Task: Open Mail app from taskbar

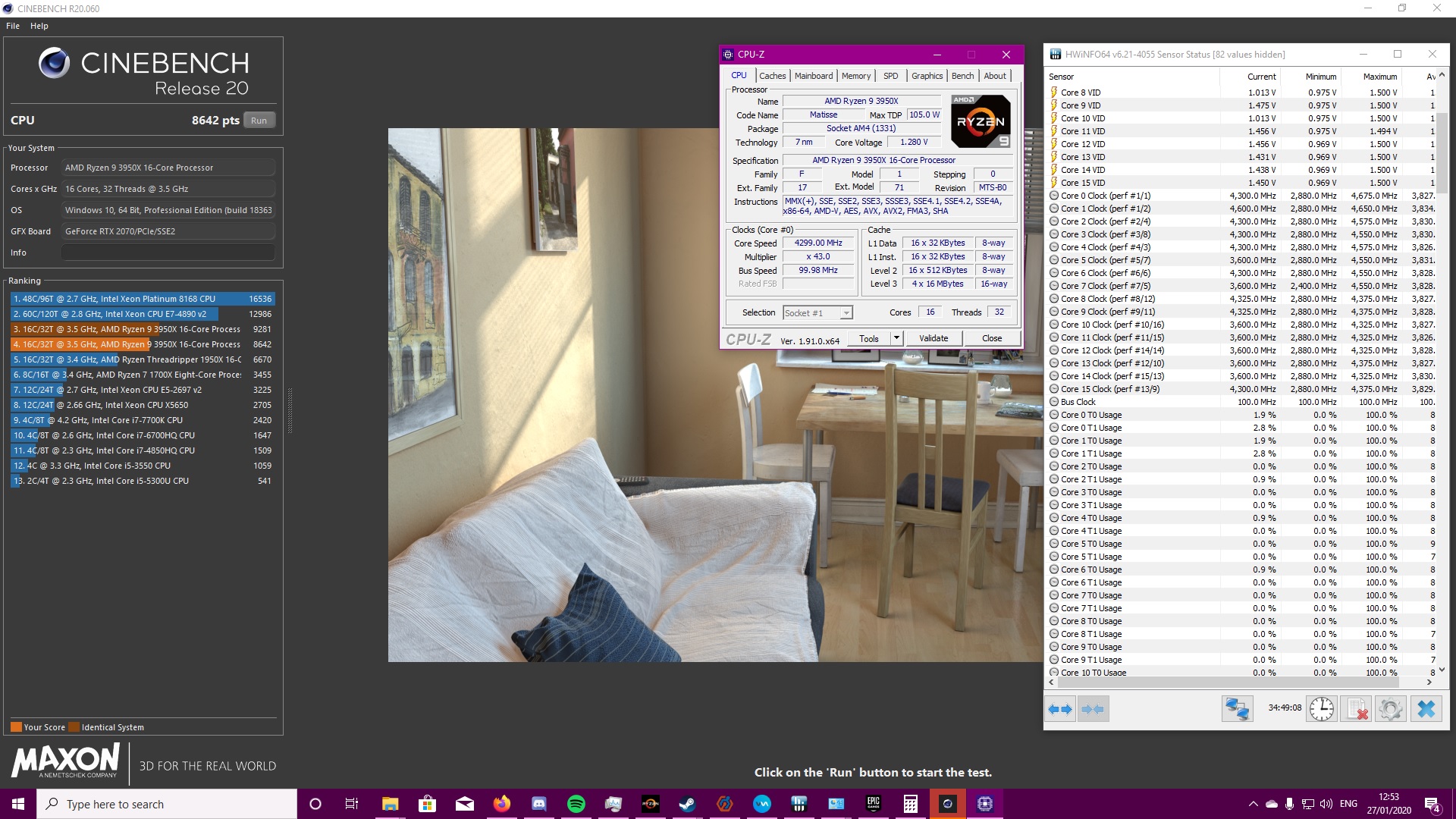Action: coord(464,804)
